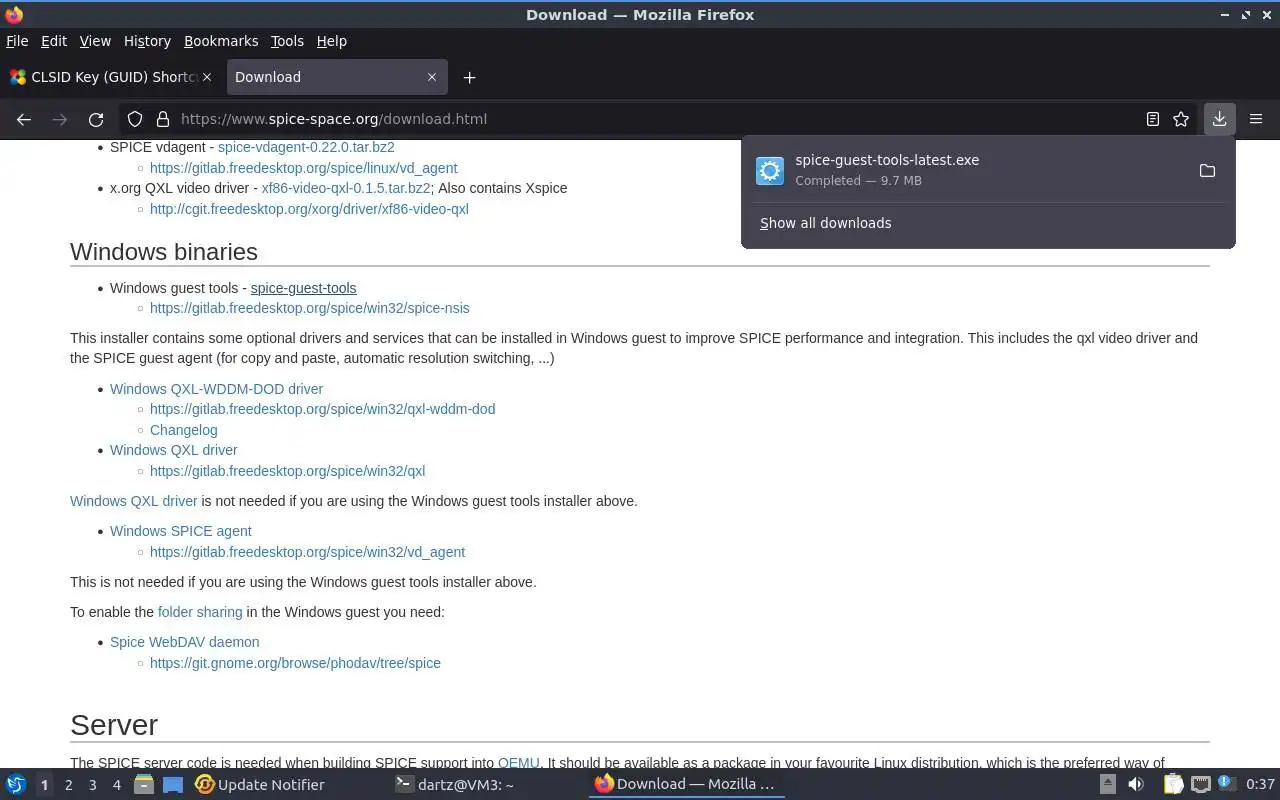Click the QEMU link
This screenshot has width=1280, height=800.
tap(518, 763)
